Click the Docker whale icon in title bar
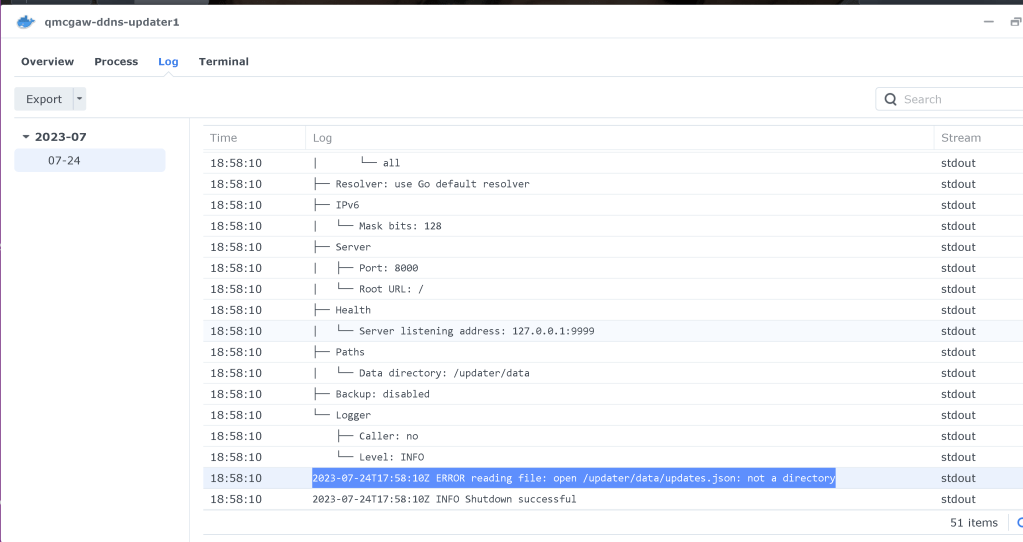The image size is (1023, 542). click(25, 22)
